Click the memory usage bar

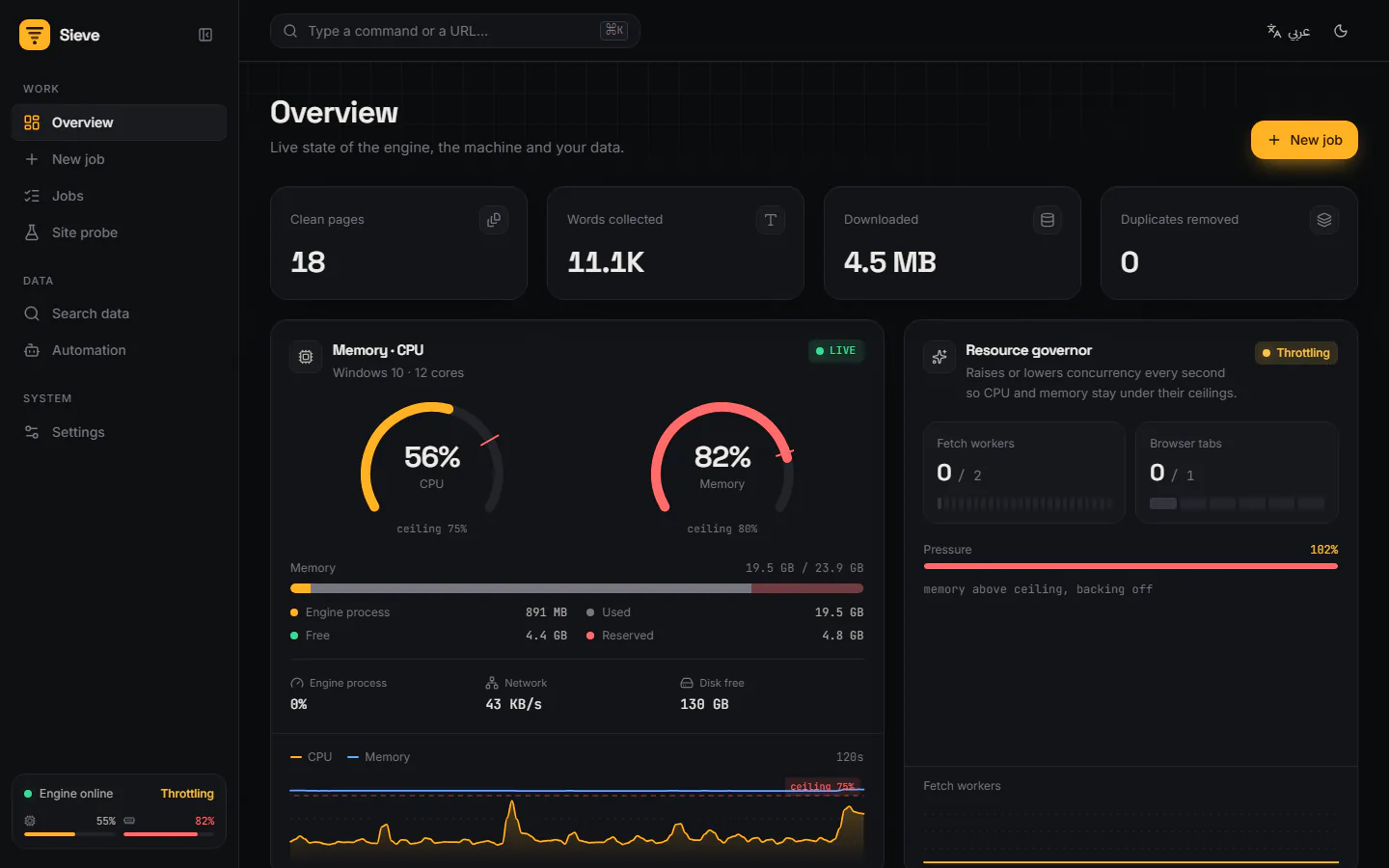[x=577, y=588]
